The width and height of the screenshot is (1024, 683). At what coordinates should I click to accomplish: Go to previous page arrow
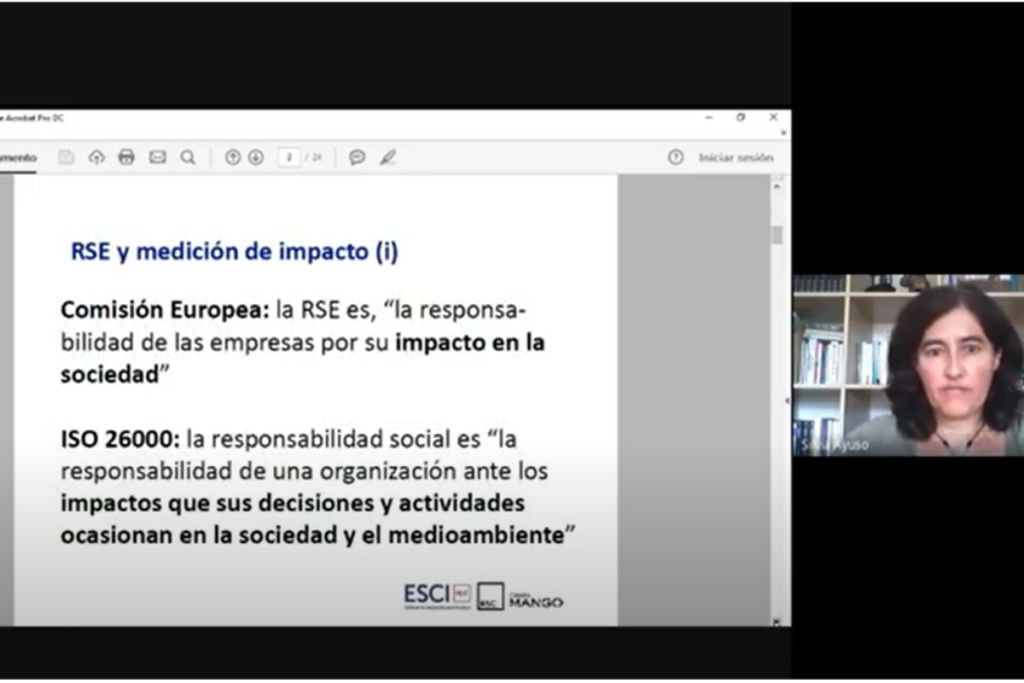(233, 157)
